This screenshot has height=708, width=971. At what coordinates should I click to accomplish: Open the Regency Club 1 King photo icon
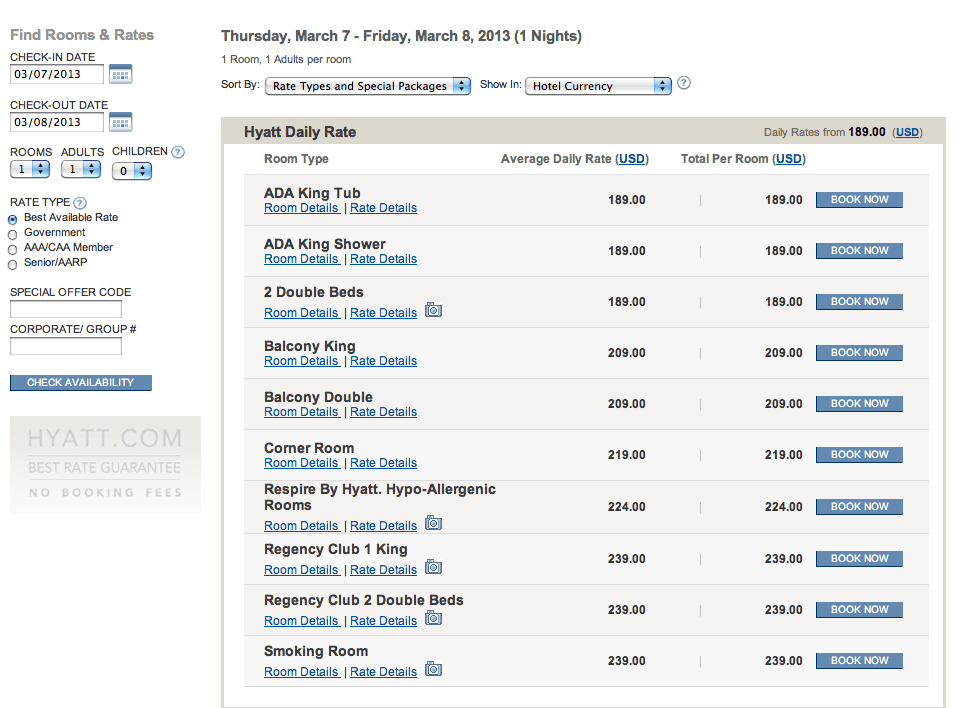[x=433, y=567]
